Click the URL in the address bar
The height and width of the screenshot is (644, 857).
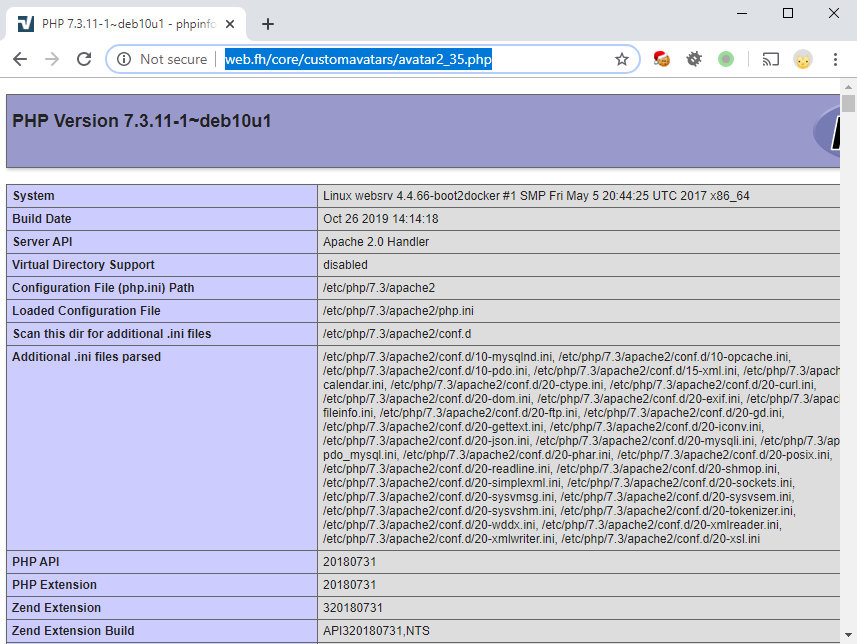pyautogui.click(x=358, y=59)
